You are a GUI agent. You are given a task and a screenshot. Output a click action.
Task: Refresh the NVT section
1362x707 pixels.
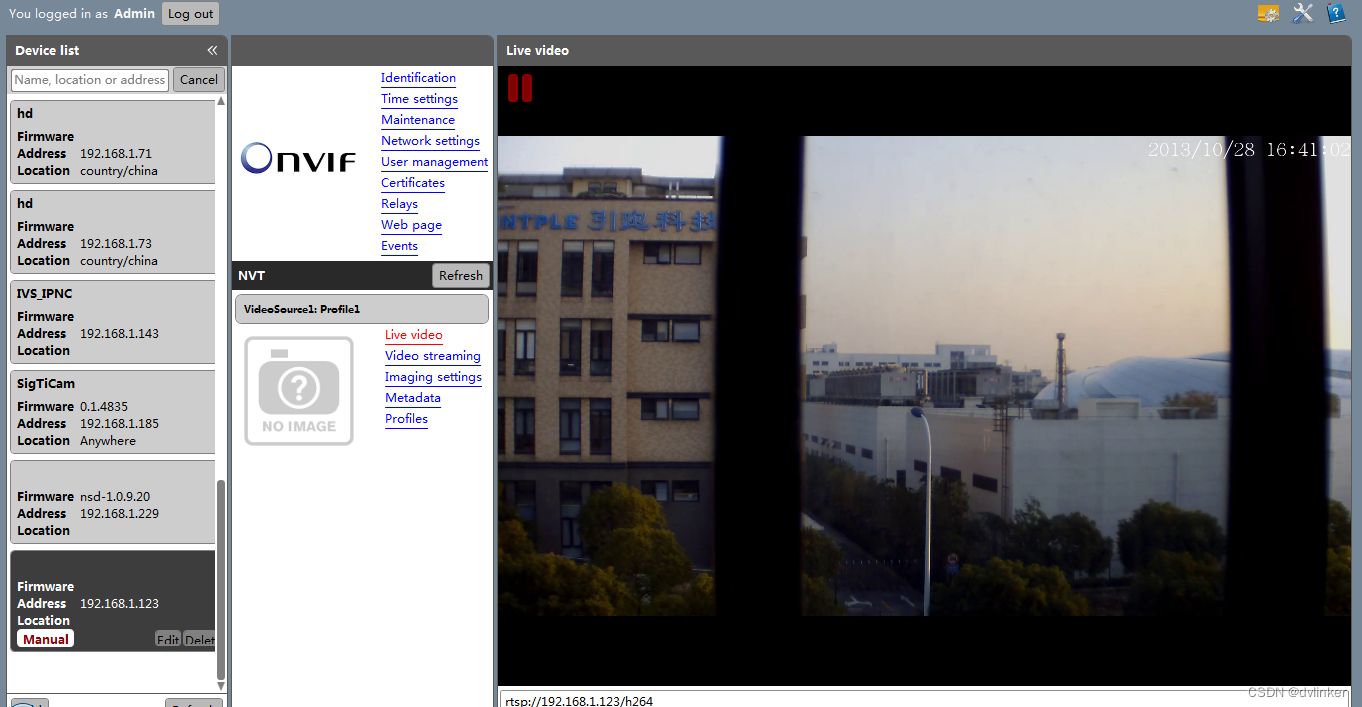click(x=461, y=276)
